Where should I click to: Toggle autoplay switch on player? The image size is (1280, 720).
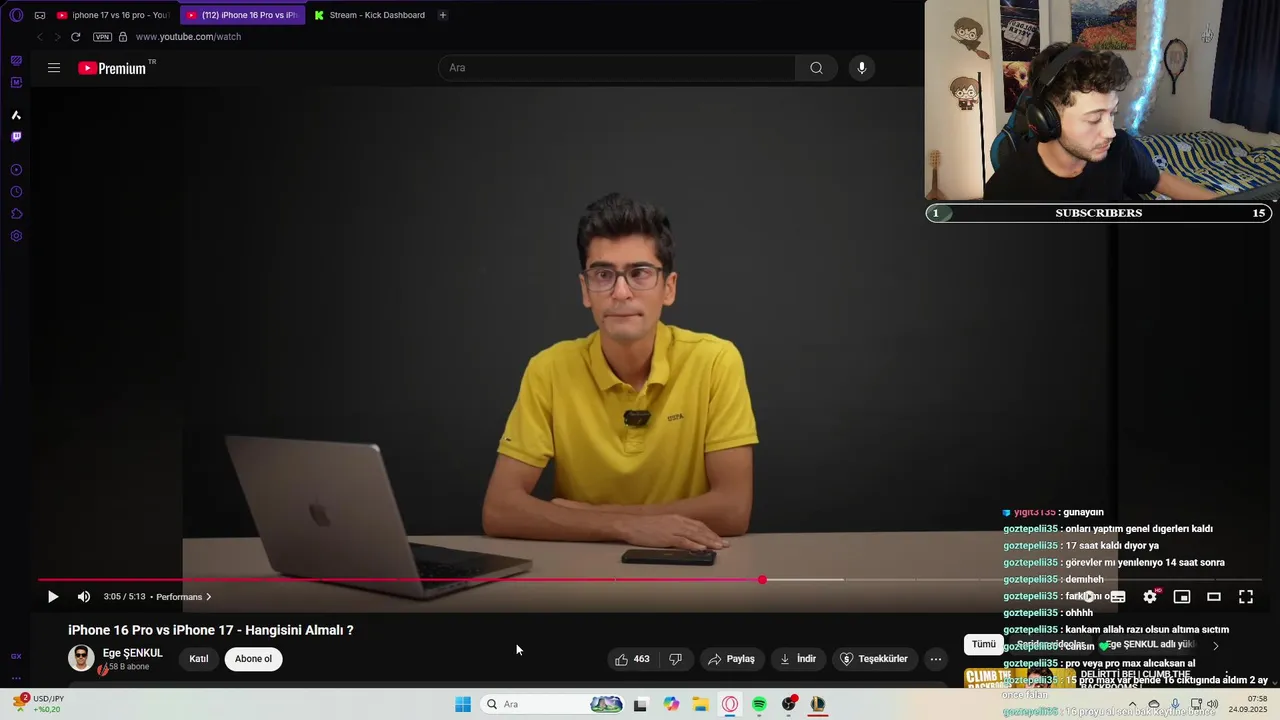pos(1088,597)
